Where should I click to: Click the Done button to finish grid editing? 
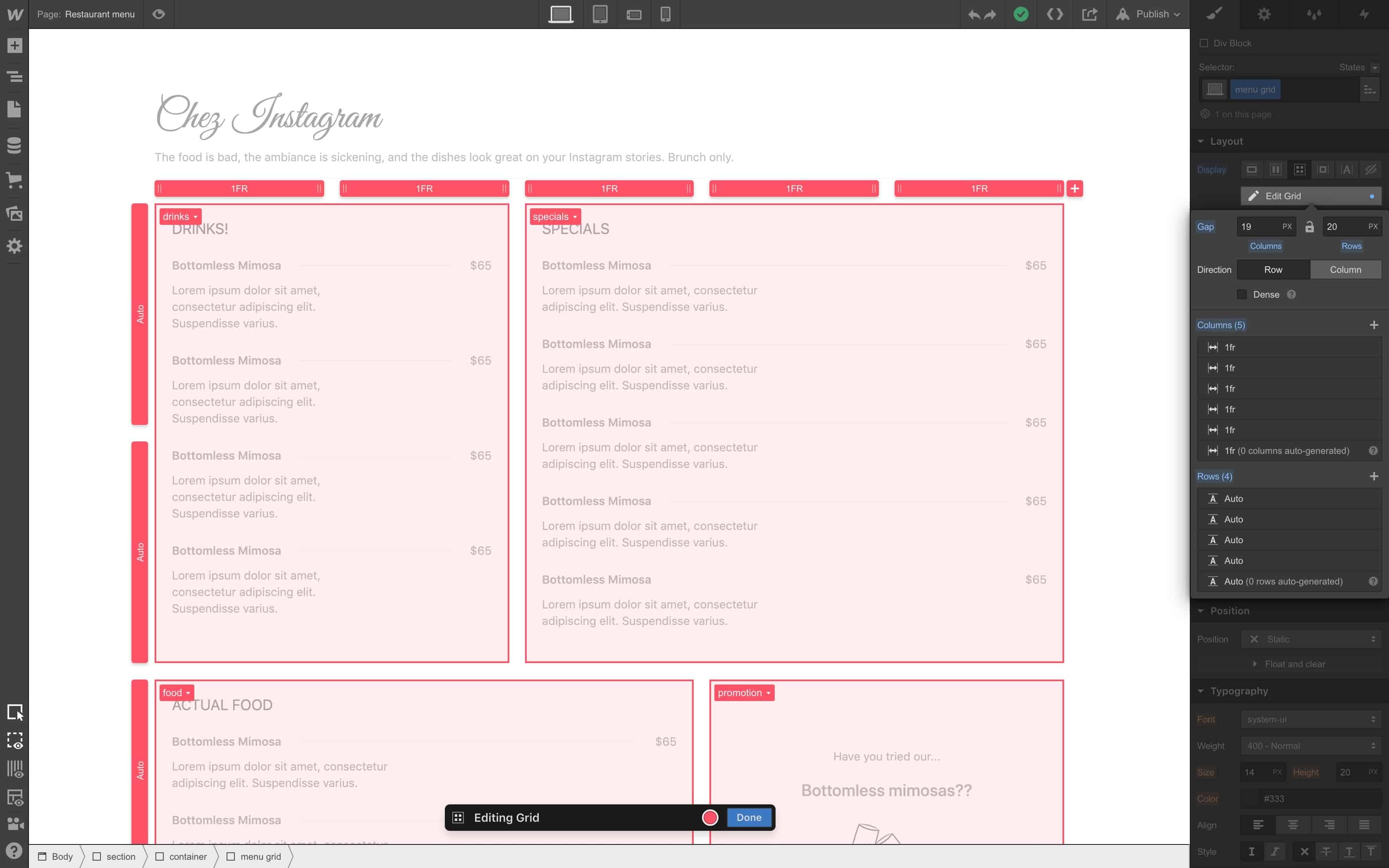[748, 818]
